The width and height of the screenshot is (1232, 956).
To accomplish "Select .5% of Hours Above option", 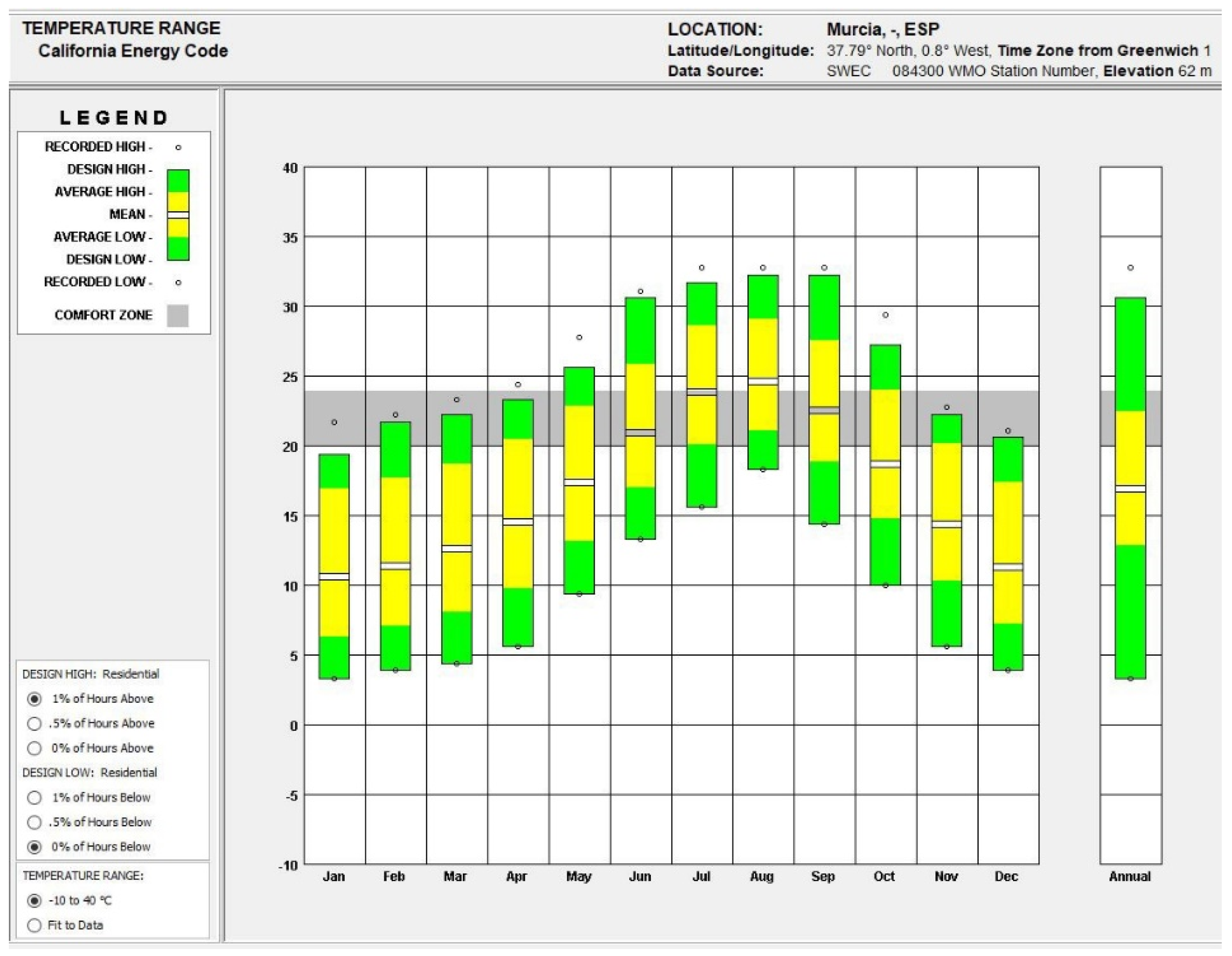I will [x=35, y=724].
